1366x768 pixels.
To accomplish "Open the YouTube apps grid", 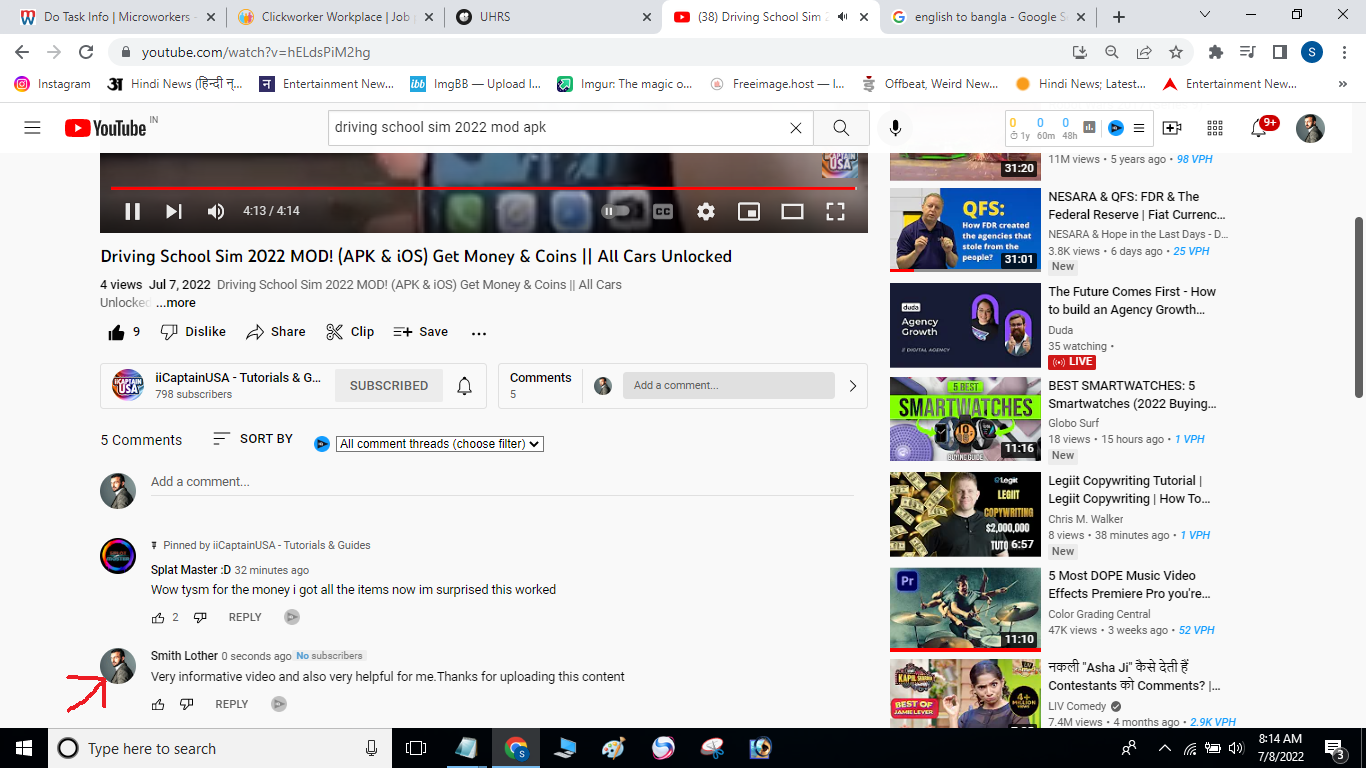I will coord(1215,128).
